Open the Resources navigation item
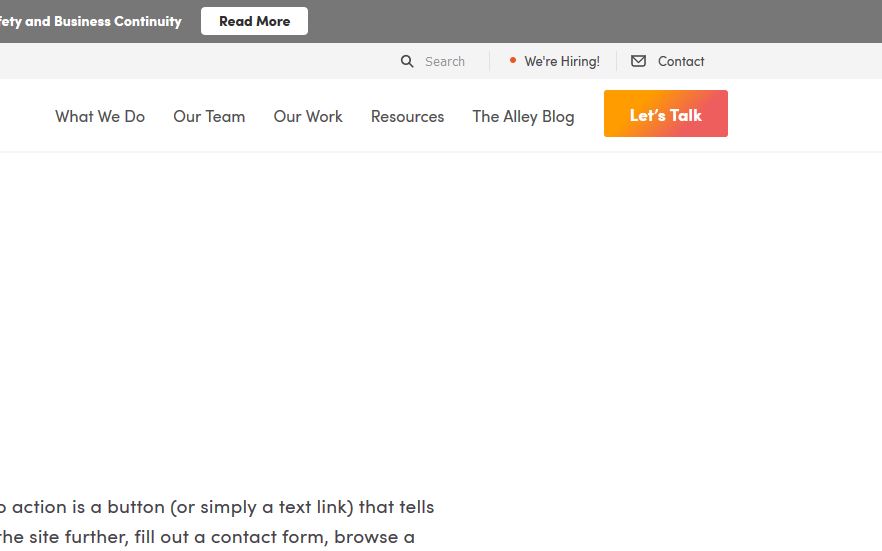 pyautogui.click(x=407, y=116)
